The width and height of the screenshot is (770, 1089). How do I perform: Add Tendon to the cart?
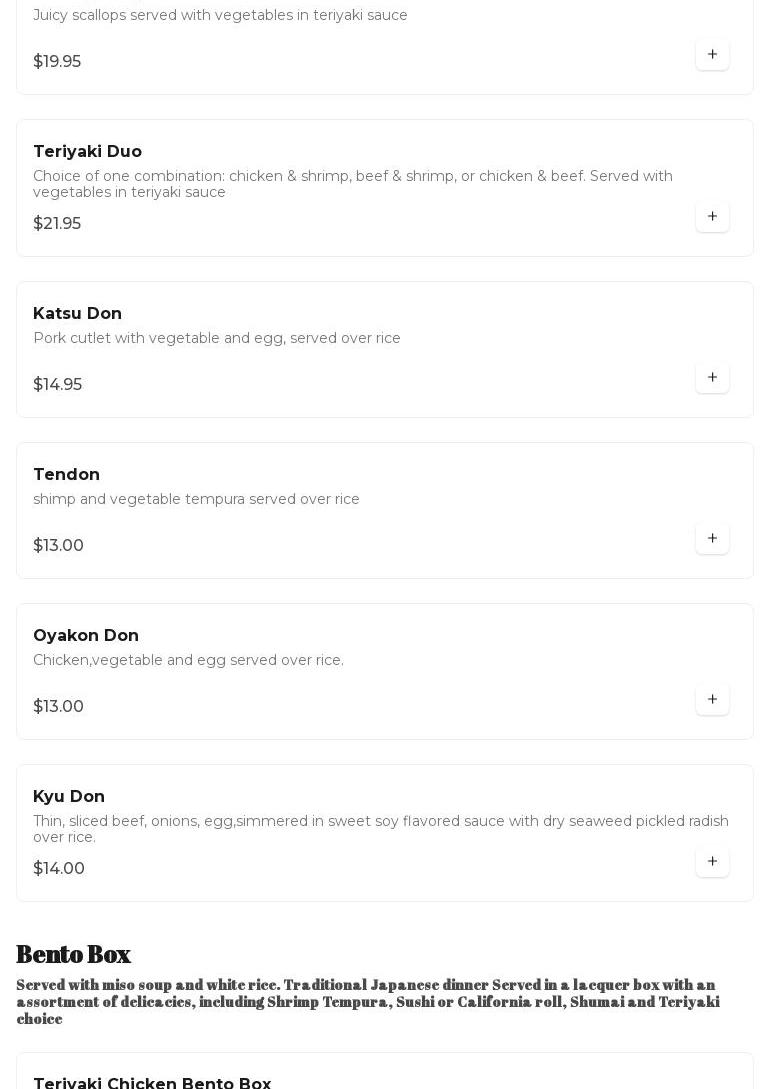coord(712,539)
